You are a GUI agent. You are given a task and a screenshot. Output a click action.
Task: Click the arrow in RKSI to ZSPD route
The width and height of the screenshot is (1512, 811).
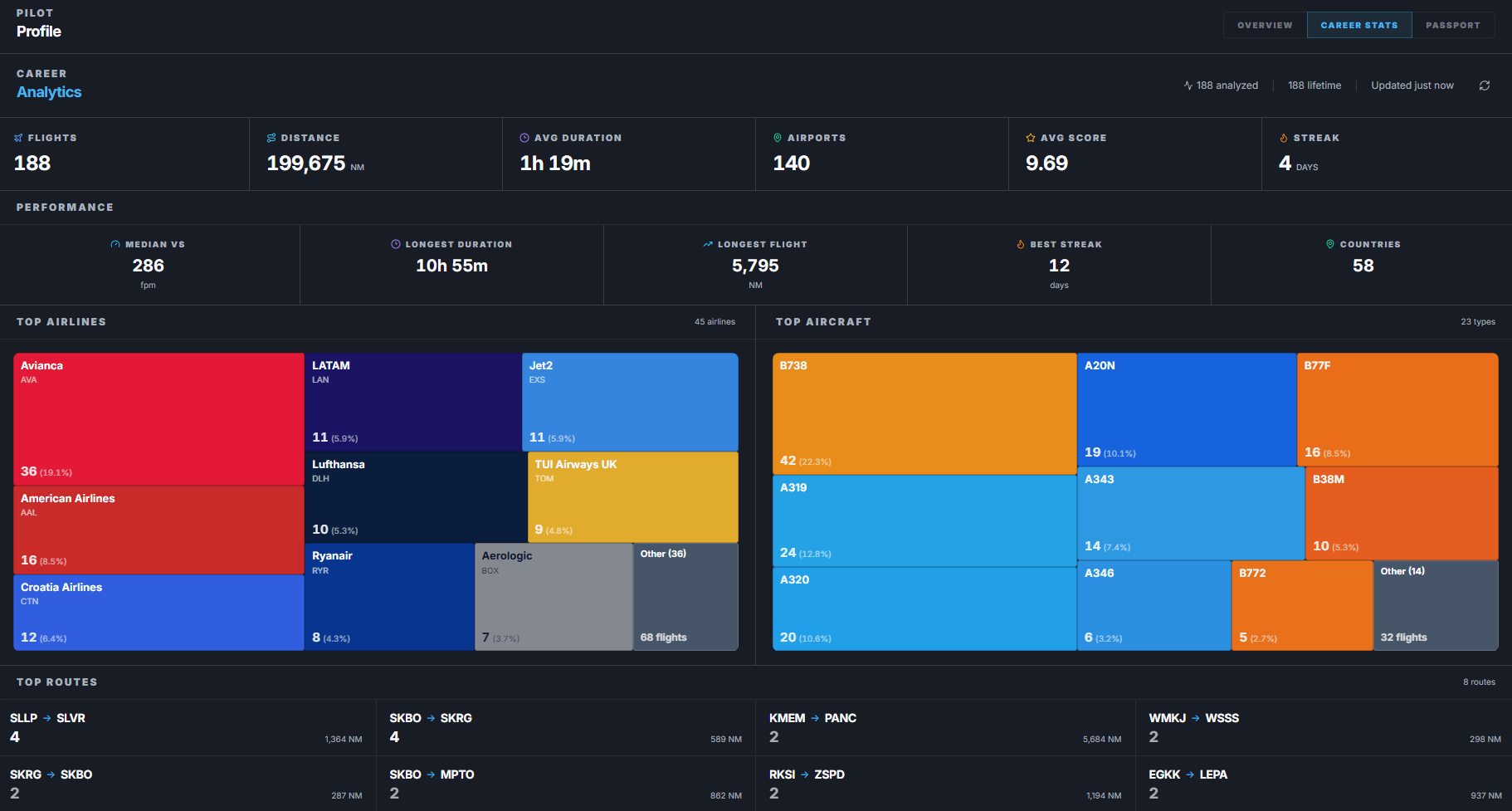[805, 774]
